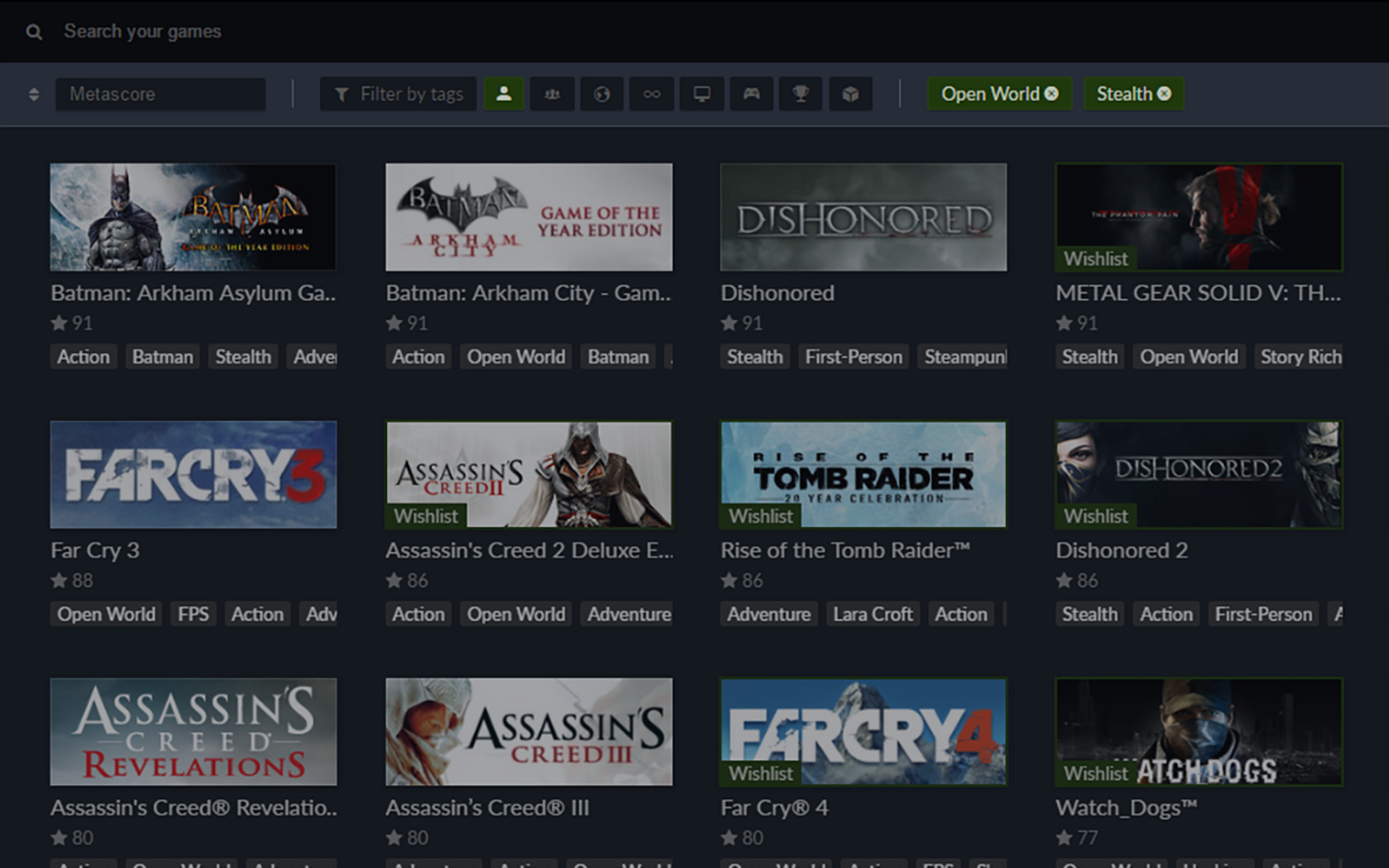This screenshot has height=868, width=1389.
Task: Toggle the single-player filter icon
Action: 504,94
